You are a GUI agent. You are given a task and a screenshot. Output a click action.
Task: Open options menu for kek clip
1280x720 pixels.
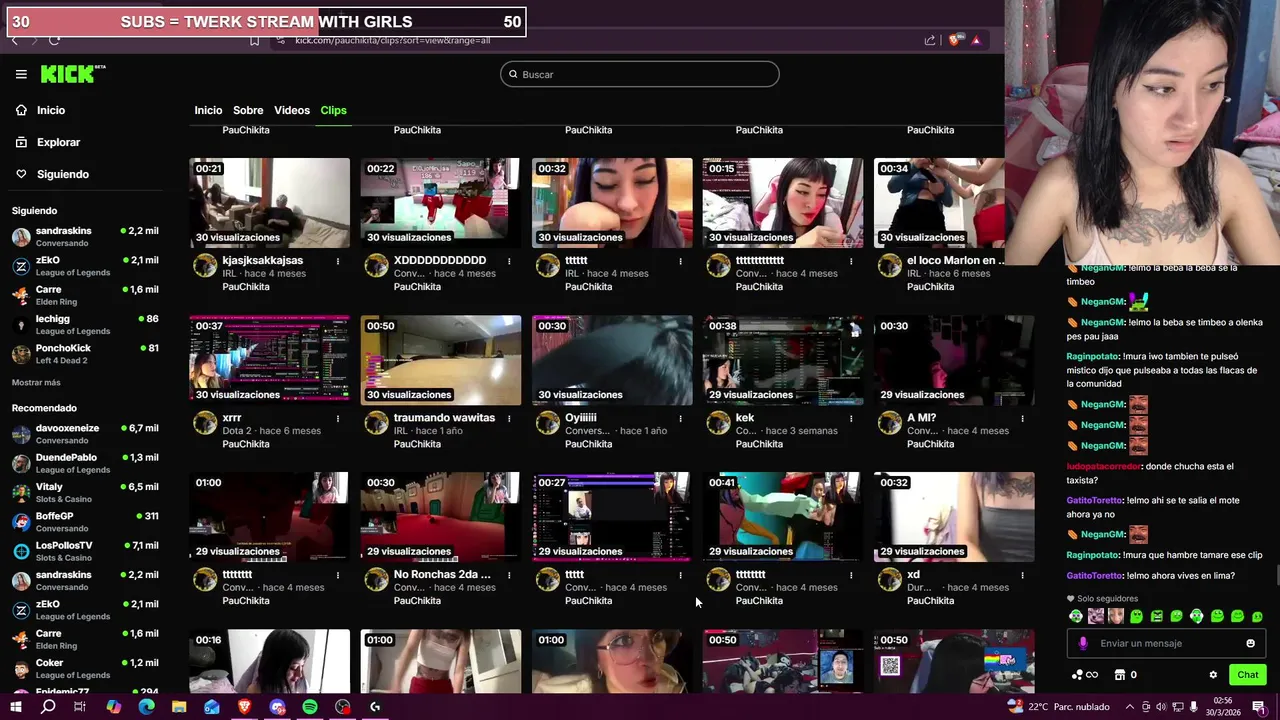851,418
